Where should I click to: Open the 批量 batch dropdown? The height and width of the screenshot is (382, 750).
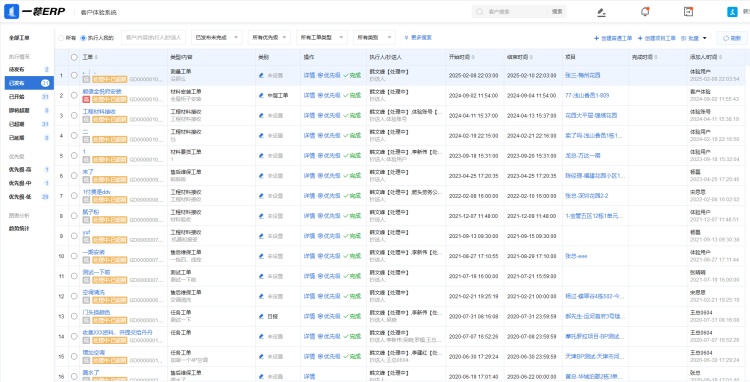coord(694,38)
